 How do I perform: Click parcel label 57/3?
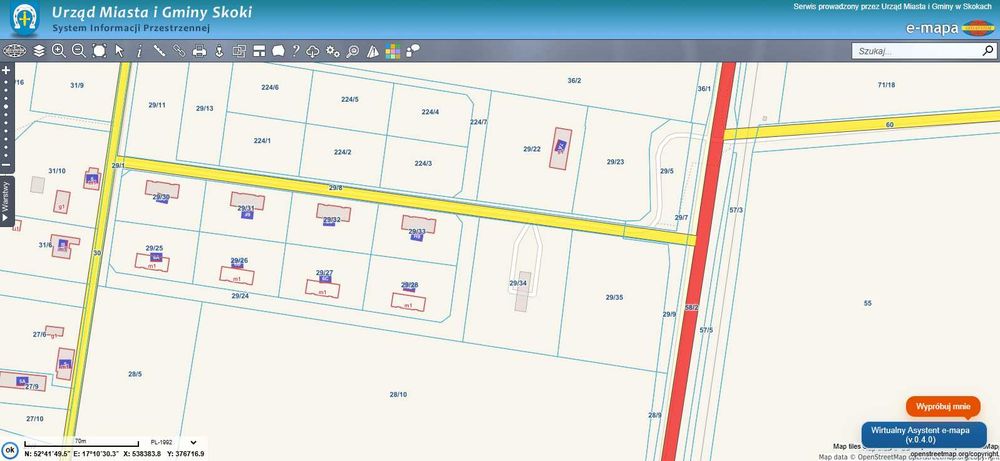pyautogui.click(x=736, y=210)
